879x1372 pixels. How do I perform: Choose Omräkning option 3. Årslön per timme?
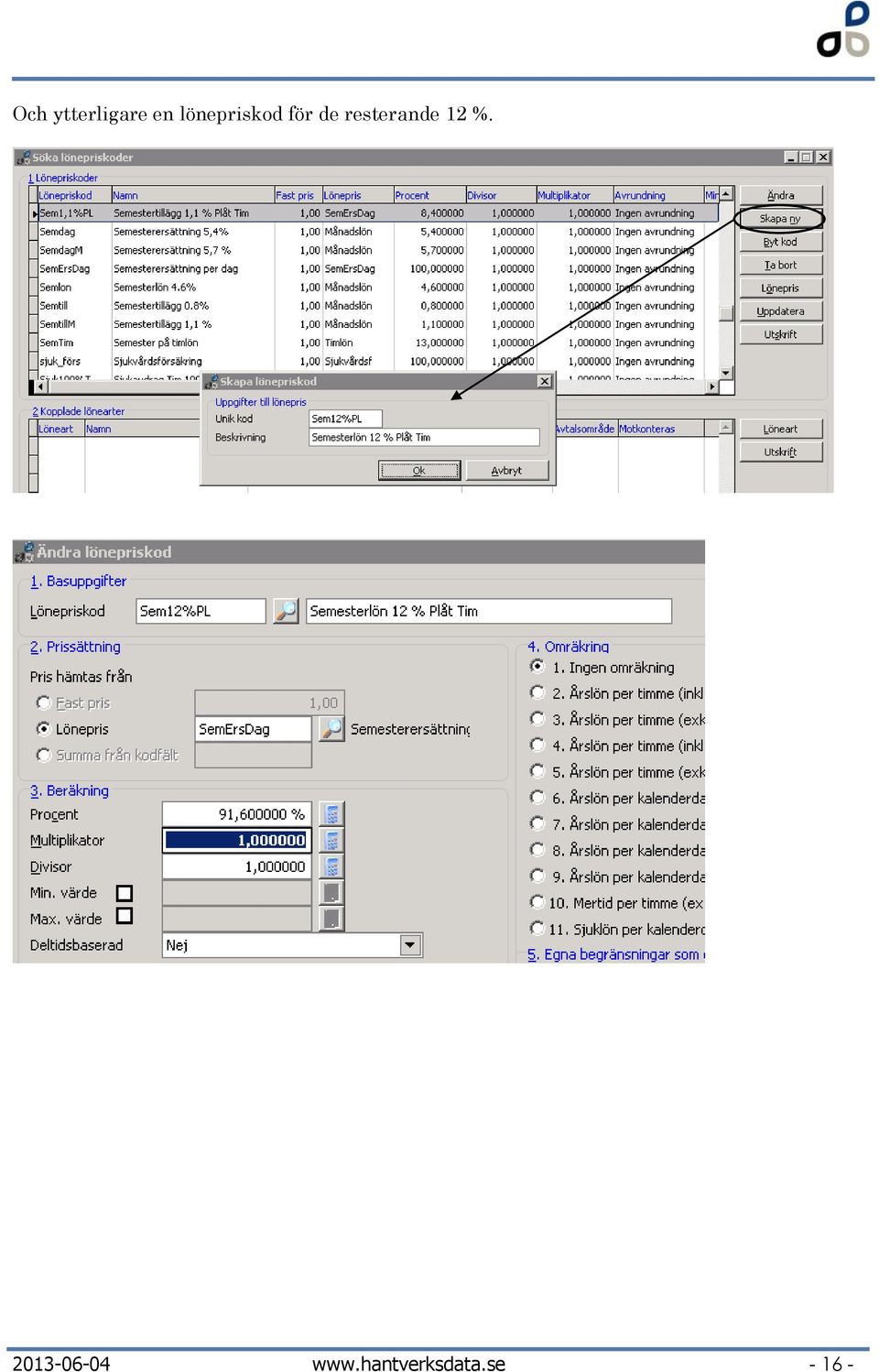pyautogui.click(x=537, y=718)
